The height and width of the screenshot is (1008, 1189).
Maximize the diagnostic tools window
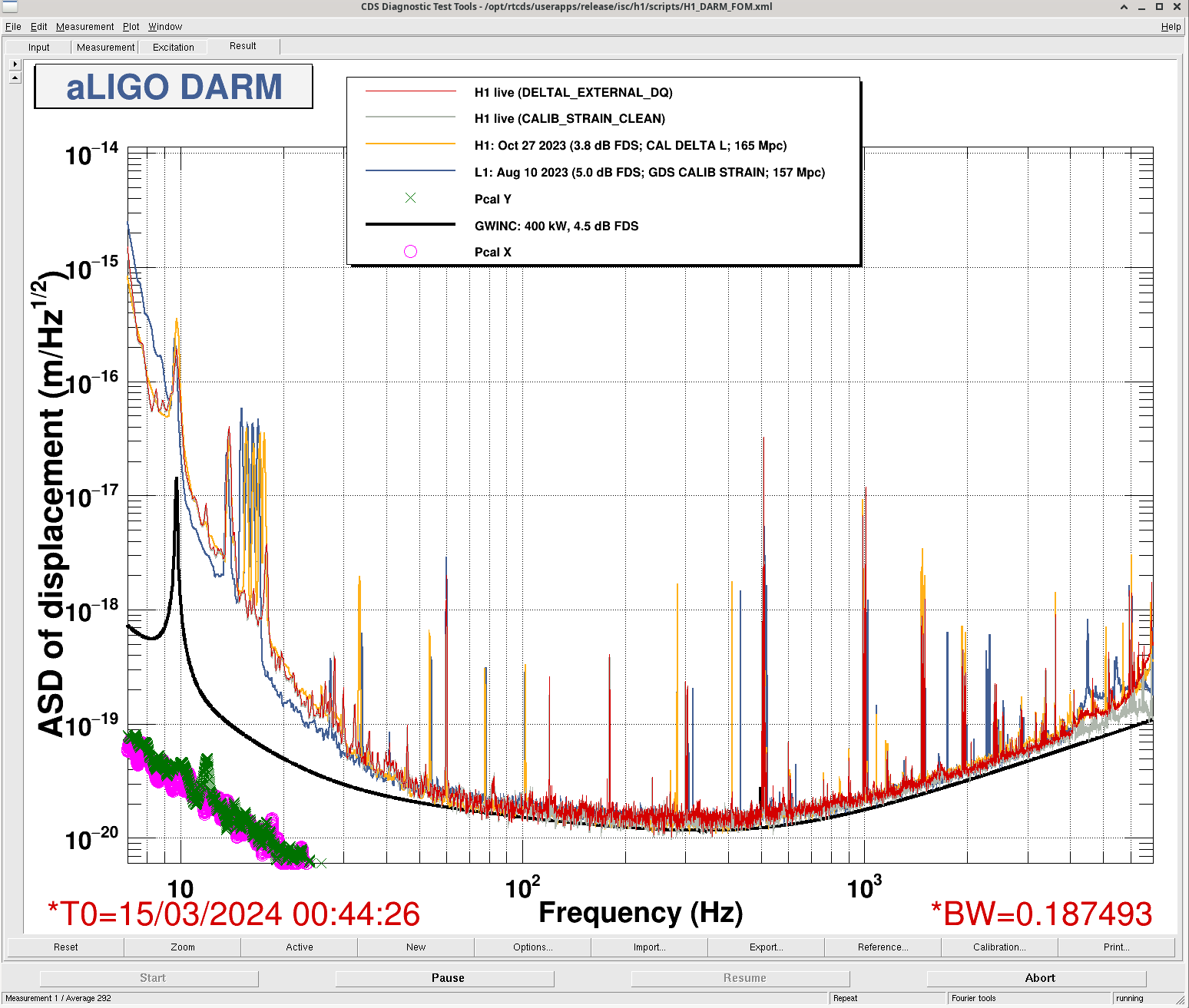[x=1159, y=7]
